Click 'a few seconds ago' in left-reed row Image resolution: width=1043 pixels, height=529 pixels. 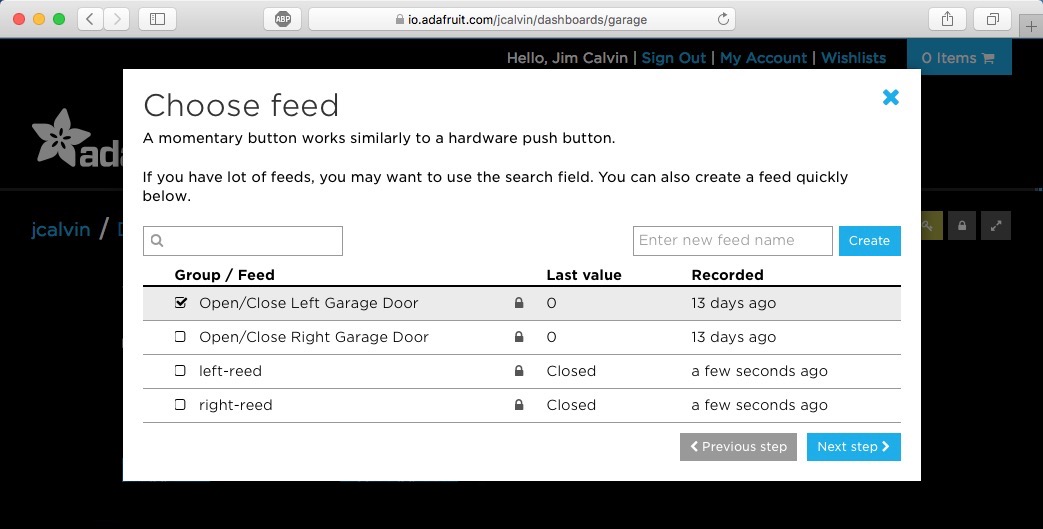pyautogui.click(x=760, y=371)
